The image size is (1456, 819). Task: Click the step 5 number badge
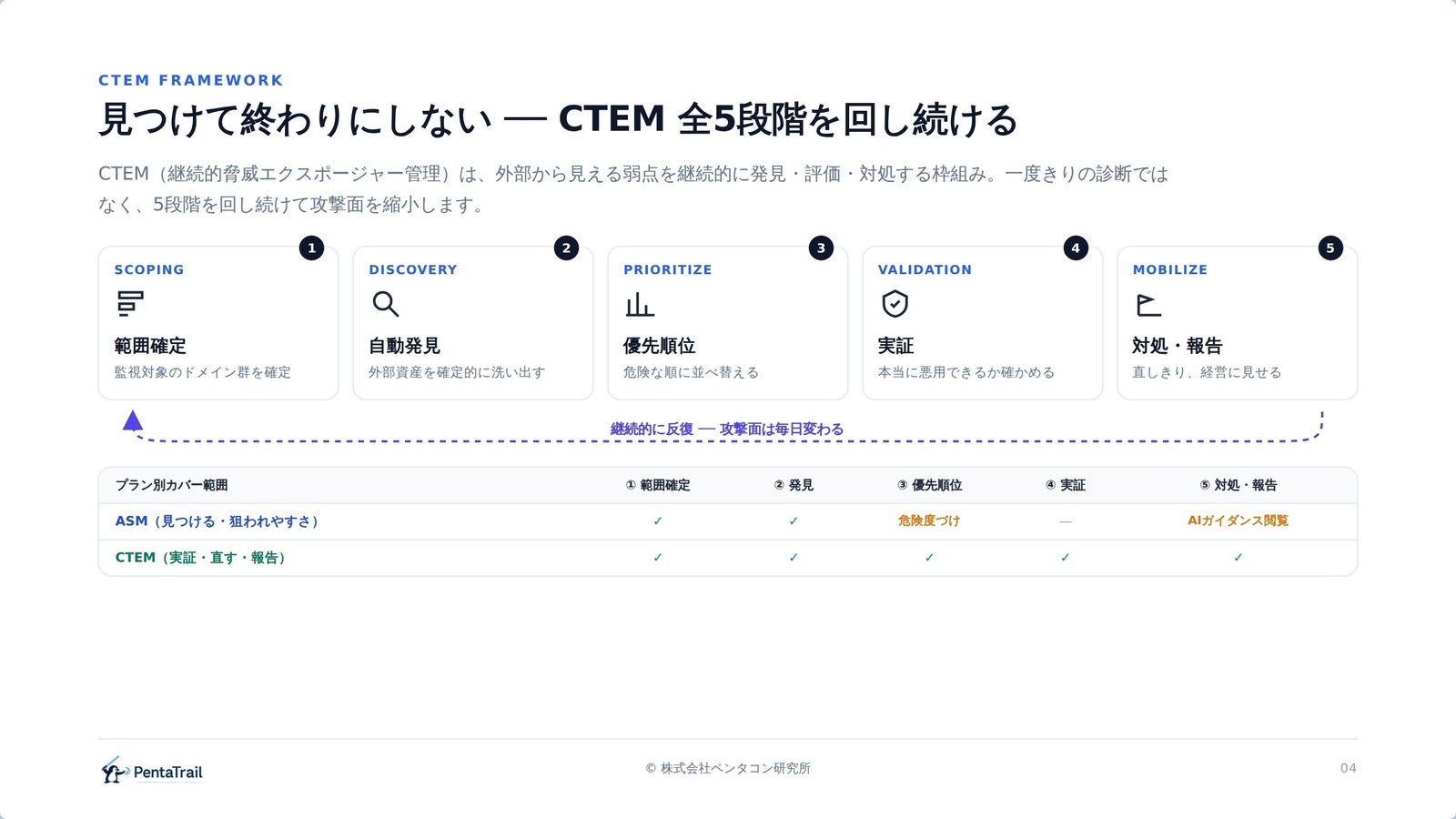pyautogui.click(x=1330, y=248)
